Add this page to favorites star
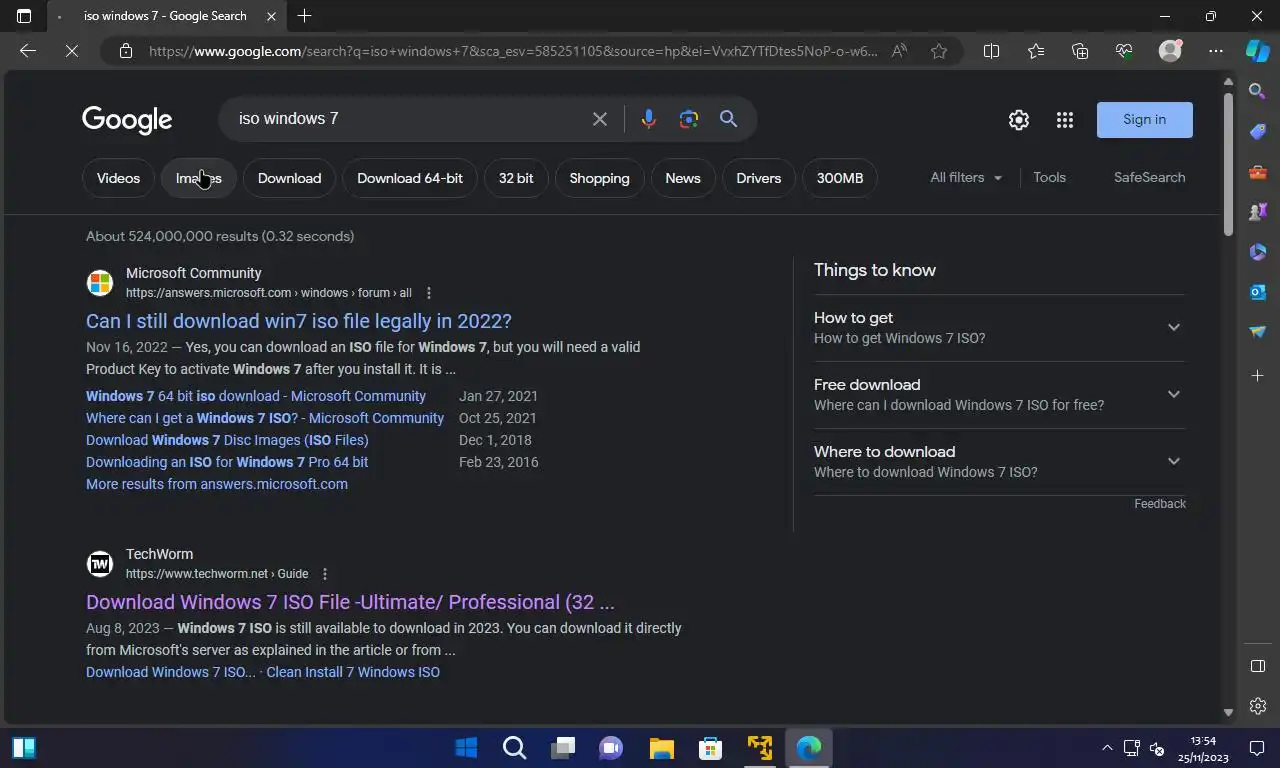Screen dimensions: 1280x768 pyautogui.click(x=939, y=51)
